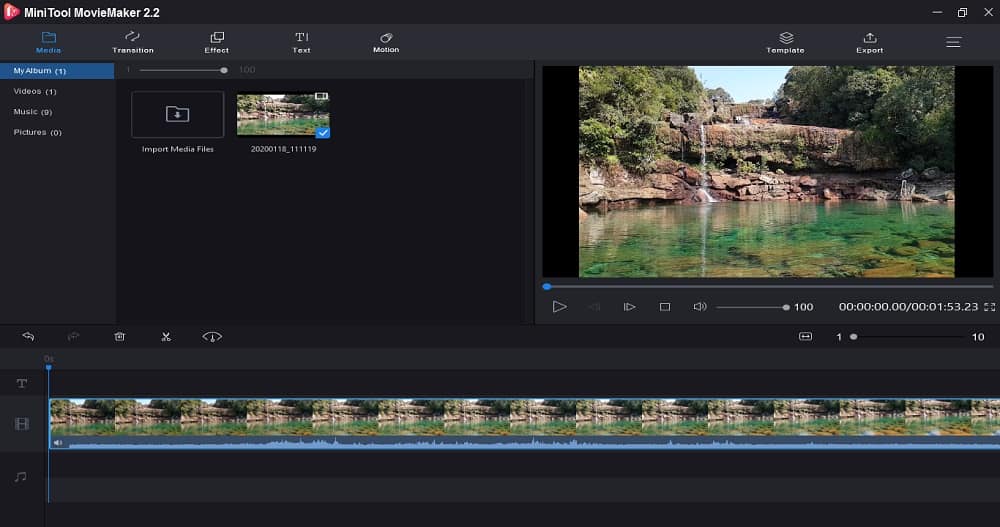The image size is (1000, 527).
Task: Undo the last timeline action
Action: 28,336
